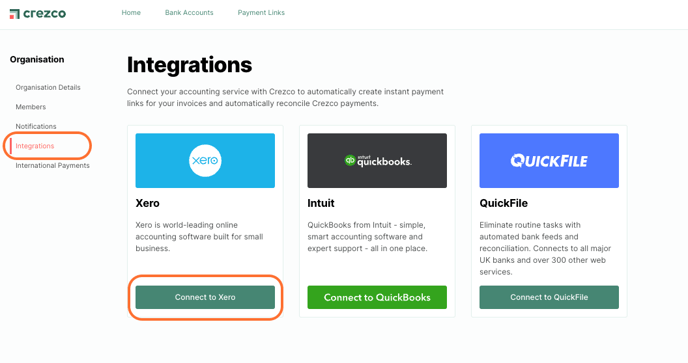Click the Connect to QuickFile button
This screenshot has width=688, height=363.
point(549,297)
